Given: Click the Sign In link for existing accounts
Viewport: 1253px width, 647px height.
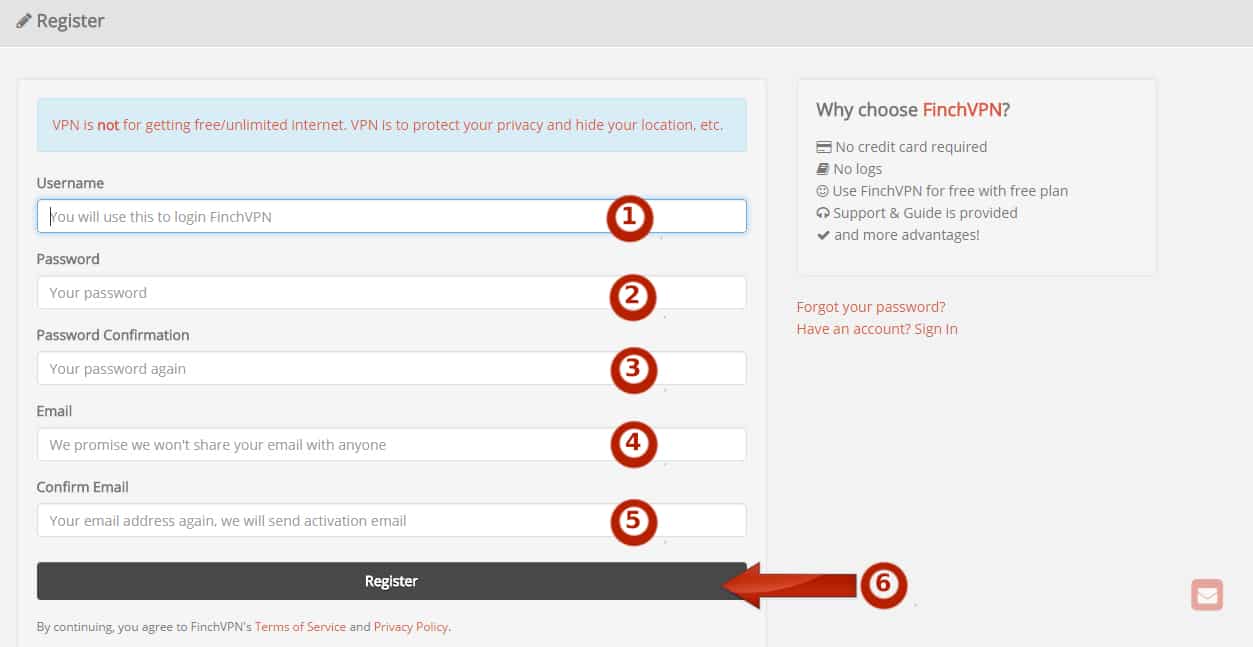Looking at the screenshot, I should click(x=936, y=328).
